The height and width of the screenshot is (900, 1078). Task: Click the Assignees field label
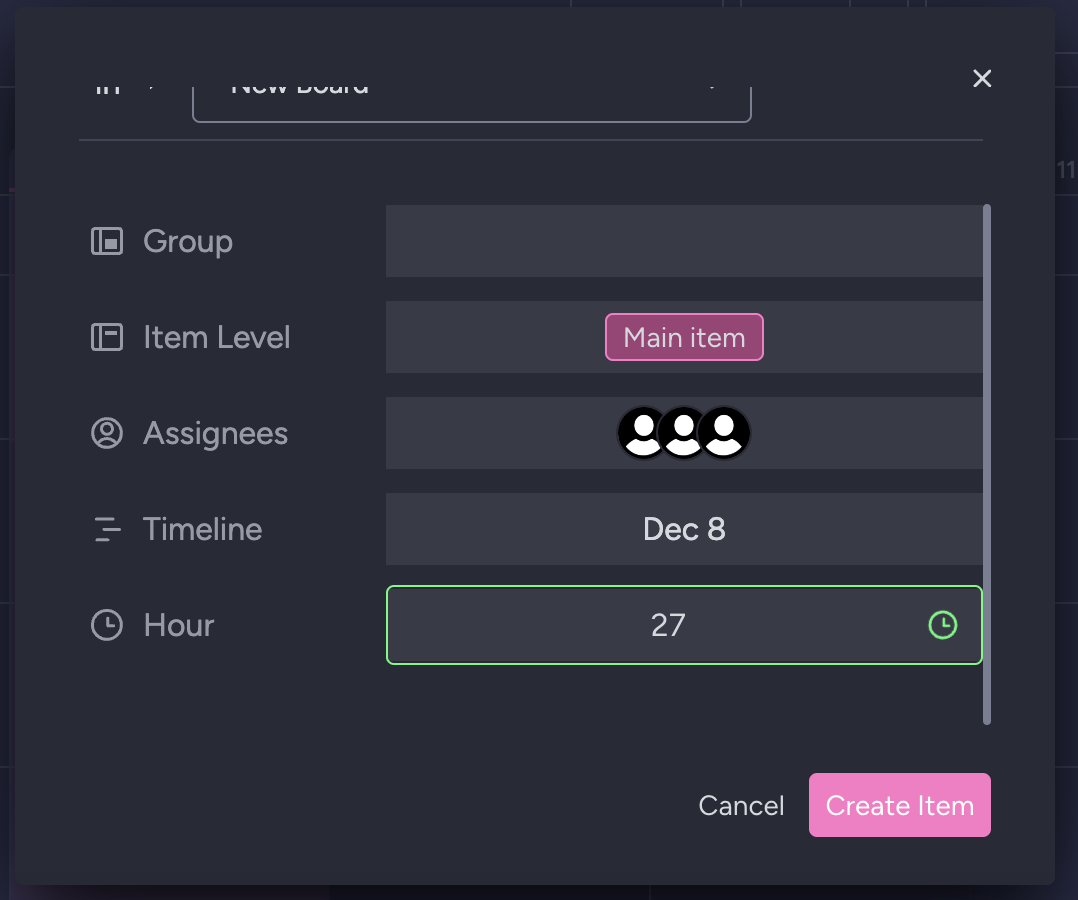pyautogui.click(x=215, y=433)
